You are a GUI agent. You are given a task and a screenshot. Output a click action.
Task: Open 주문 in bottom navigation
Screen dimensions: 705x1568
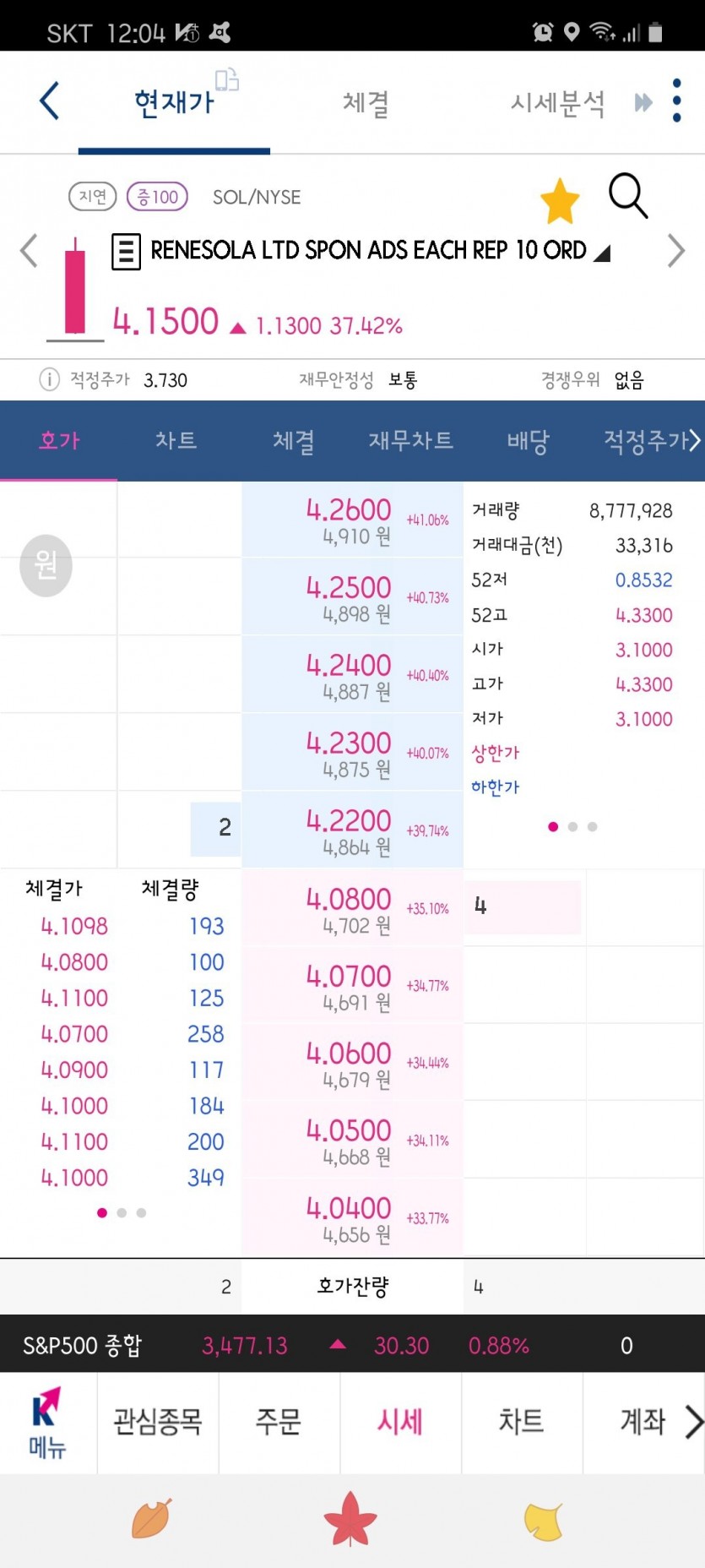[279, 1423]
